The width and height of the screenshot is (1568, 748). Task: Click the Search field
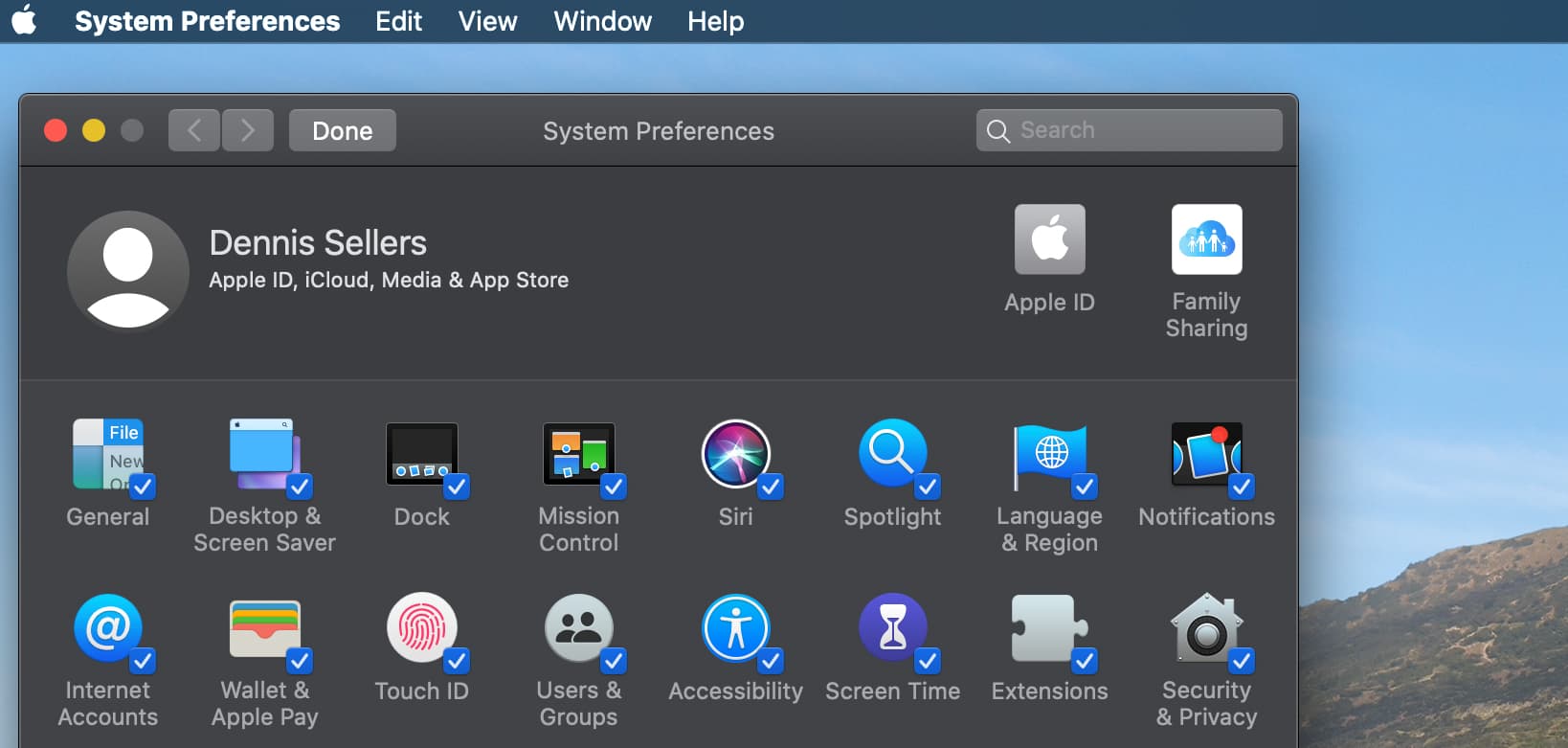1139,130
